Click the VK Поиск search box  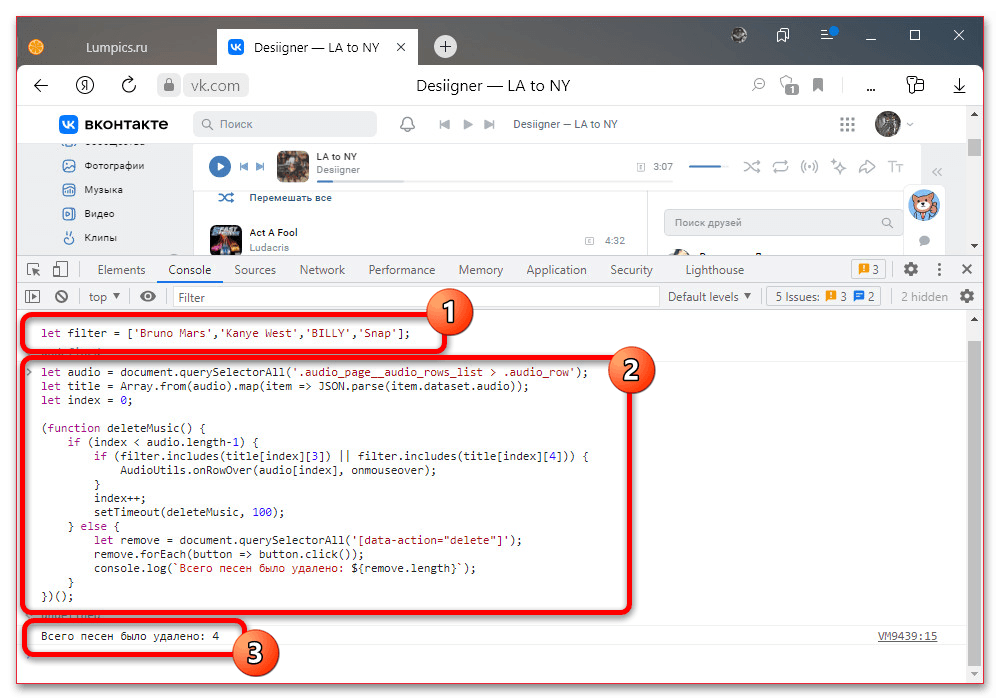coord(284,124)
